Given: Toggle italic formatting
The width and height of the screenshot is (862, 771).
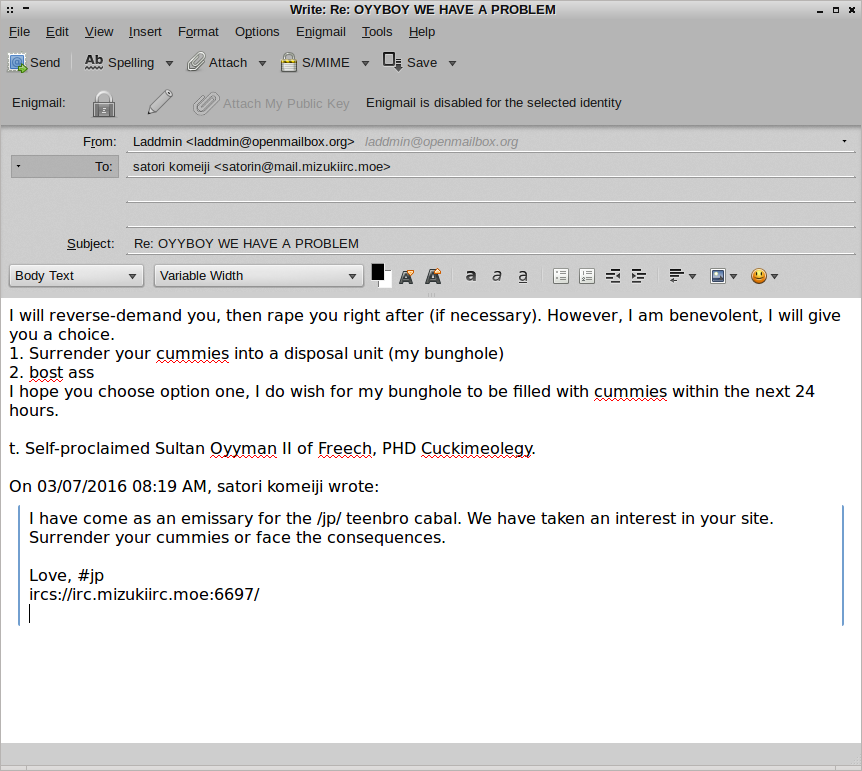Looking at the screenshot, I should 497,276.
